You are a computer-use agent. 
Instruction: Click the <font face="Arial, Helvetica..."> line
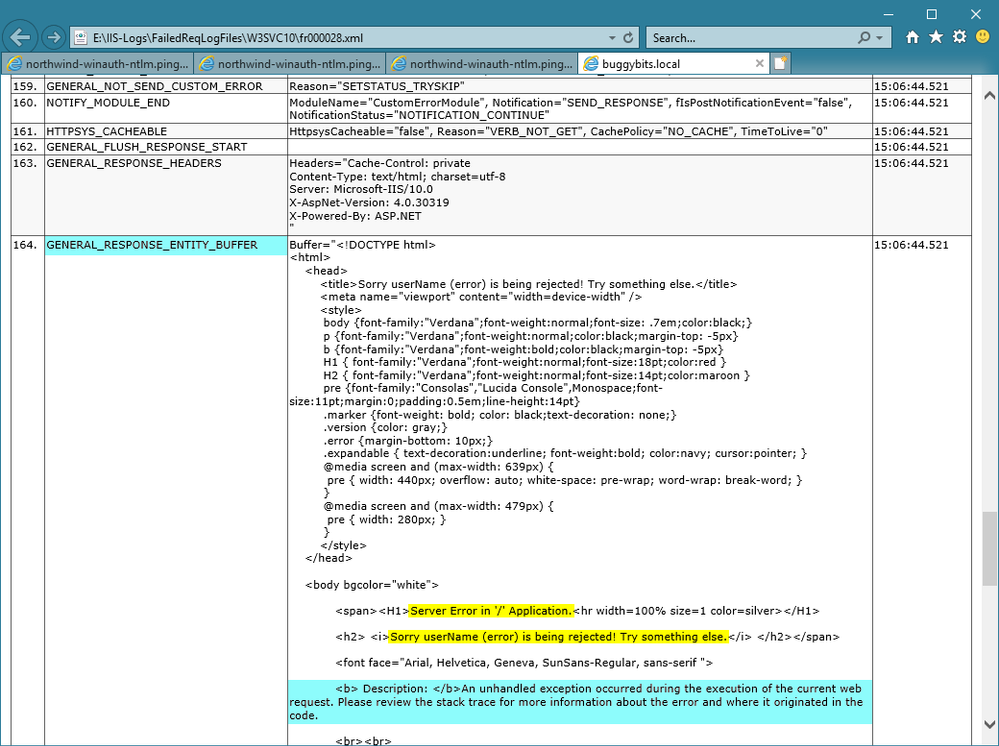coord(524,663)
